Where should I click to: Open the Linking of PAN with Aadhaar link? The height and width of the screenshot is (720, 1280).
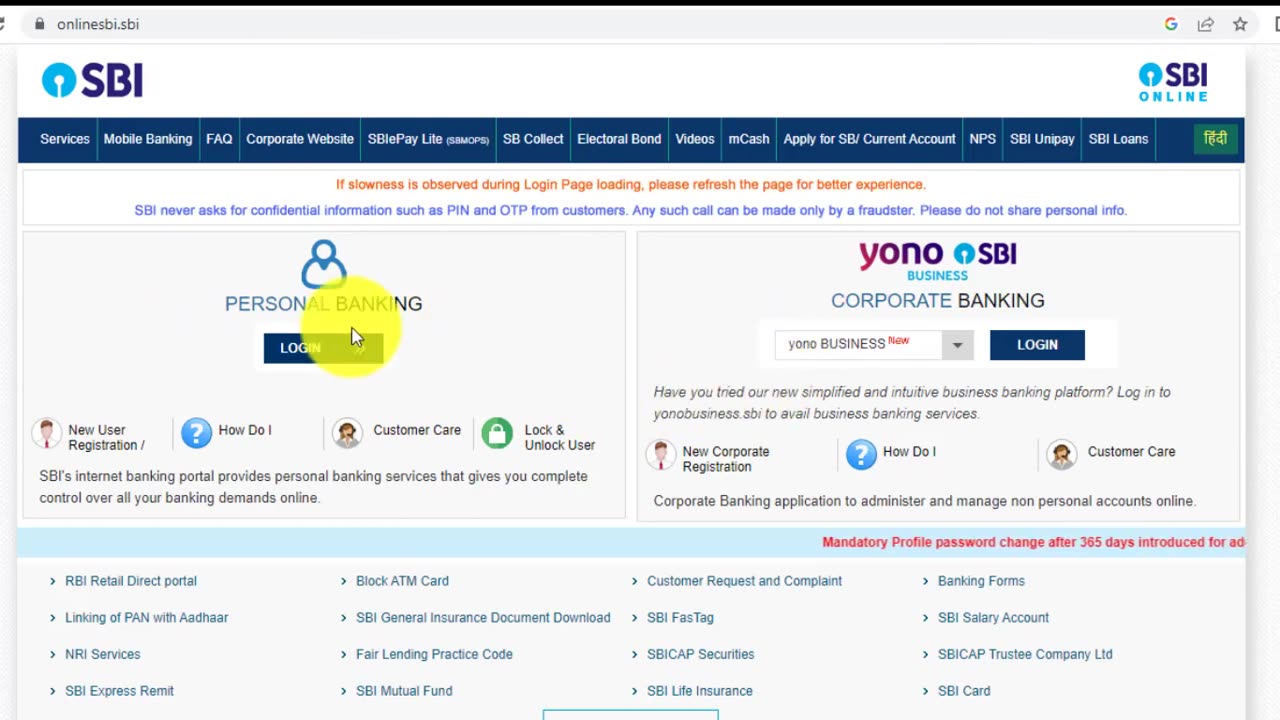pos(147,618)
